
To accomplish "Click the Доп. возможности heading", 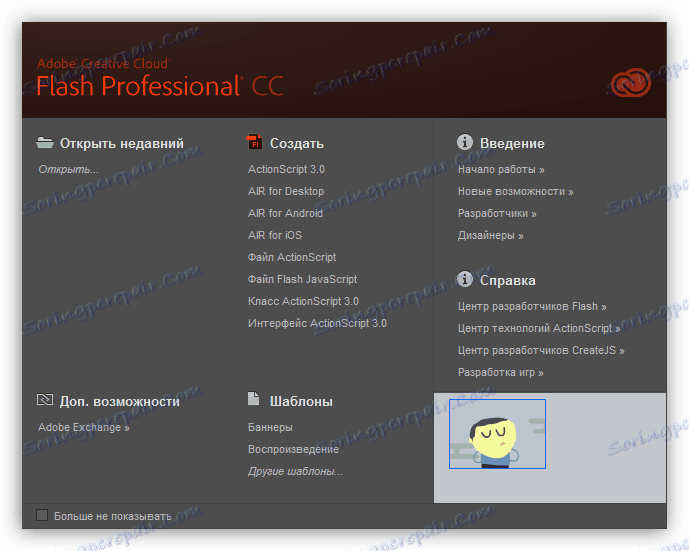I will click(120, 401).
